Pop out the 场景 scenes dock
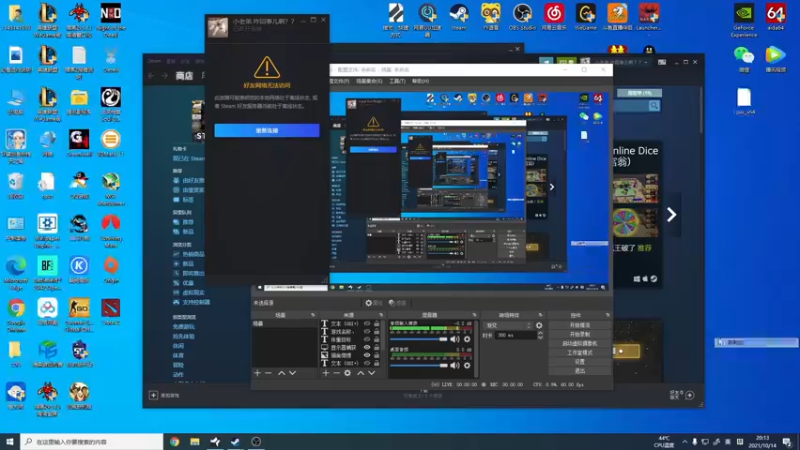 (313, 315)
